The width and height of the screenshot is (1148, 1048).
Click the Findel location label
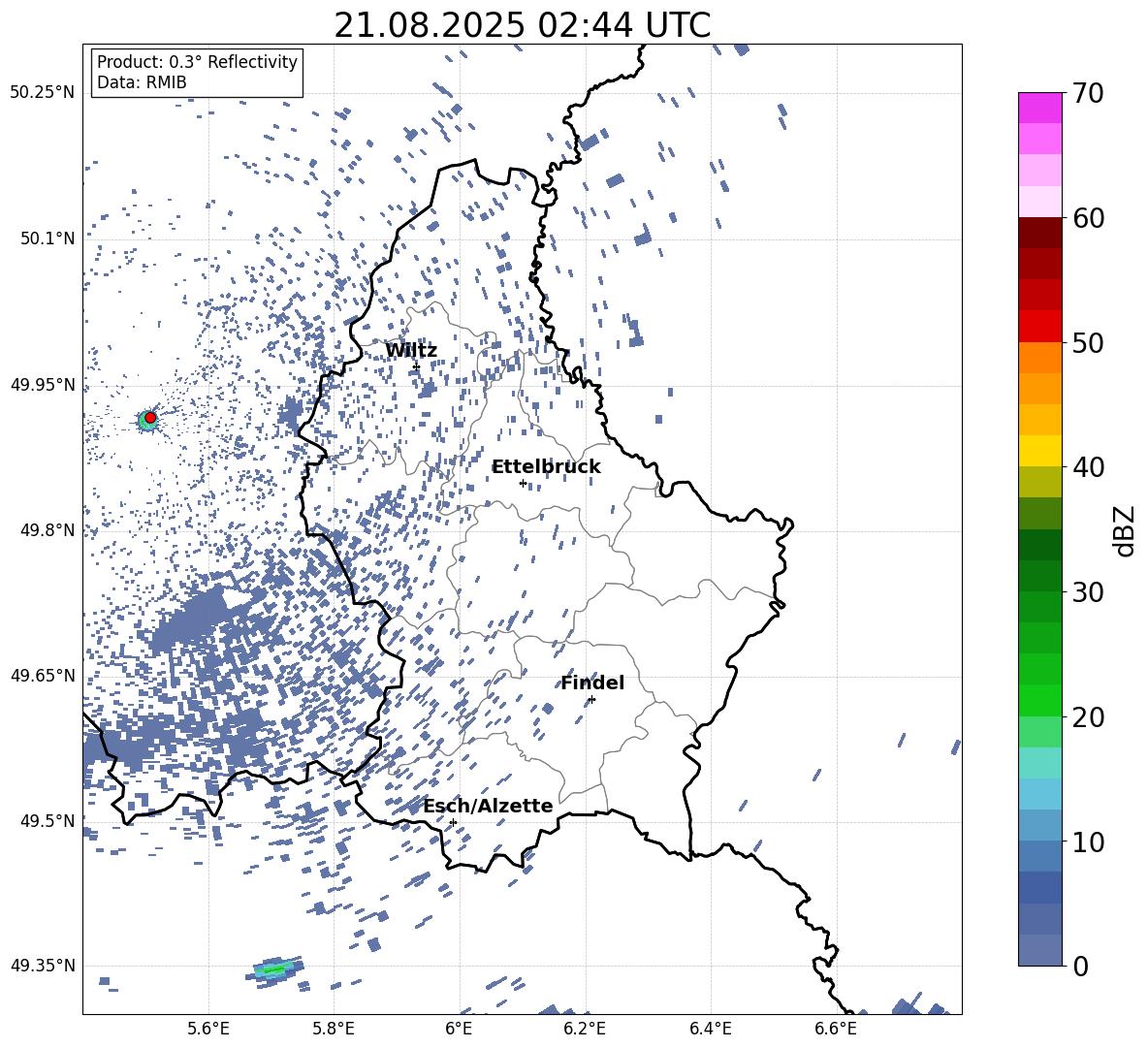click(x=592, y=683)
